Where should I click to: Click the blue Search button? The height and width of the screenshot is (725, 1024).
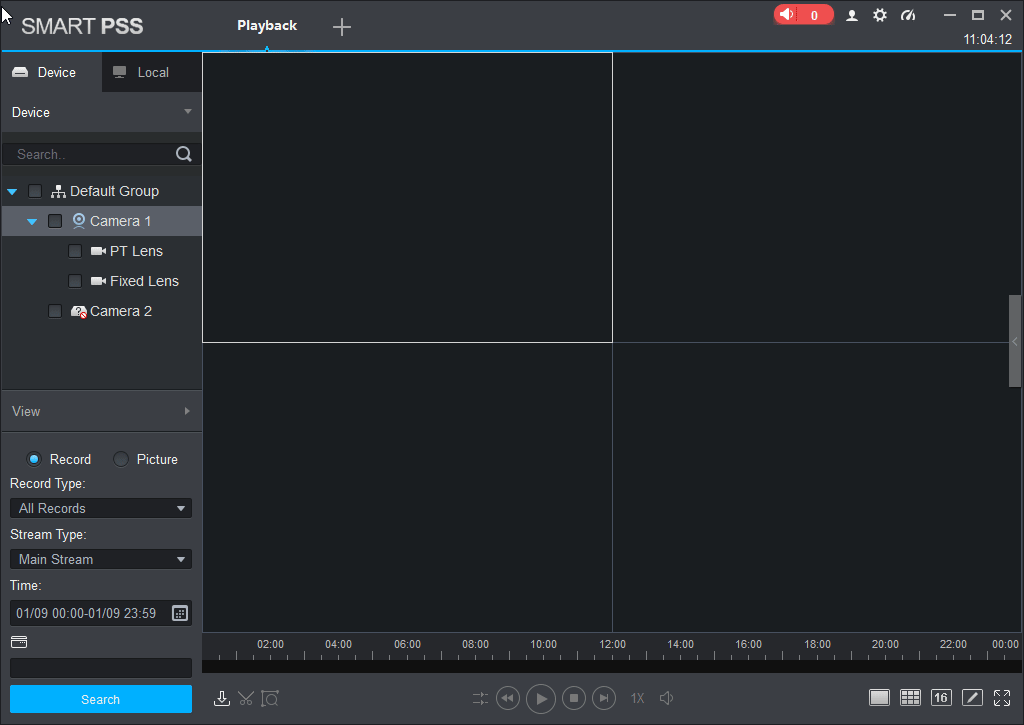pos(101,700)
